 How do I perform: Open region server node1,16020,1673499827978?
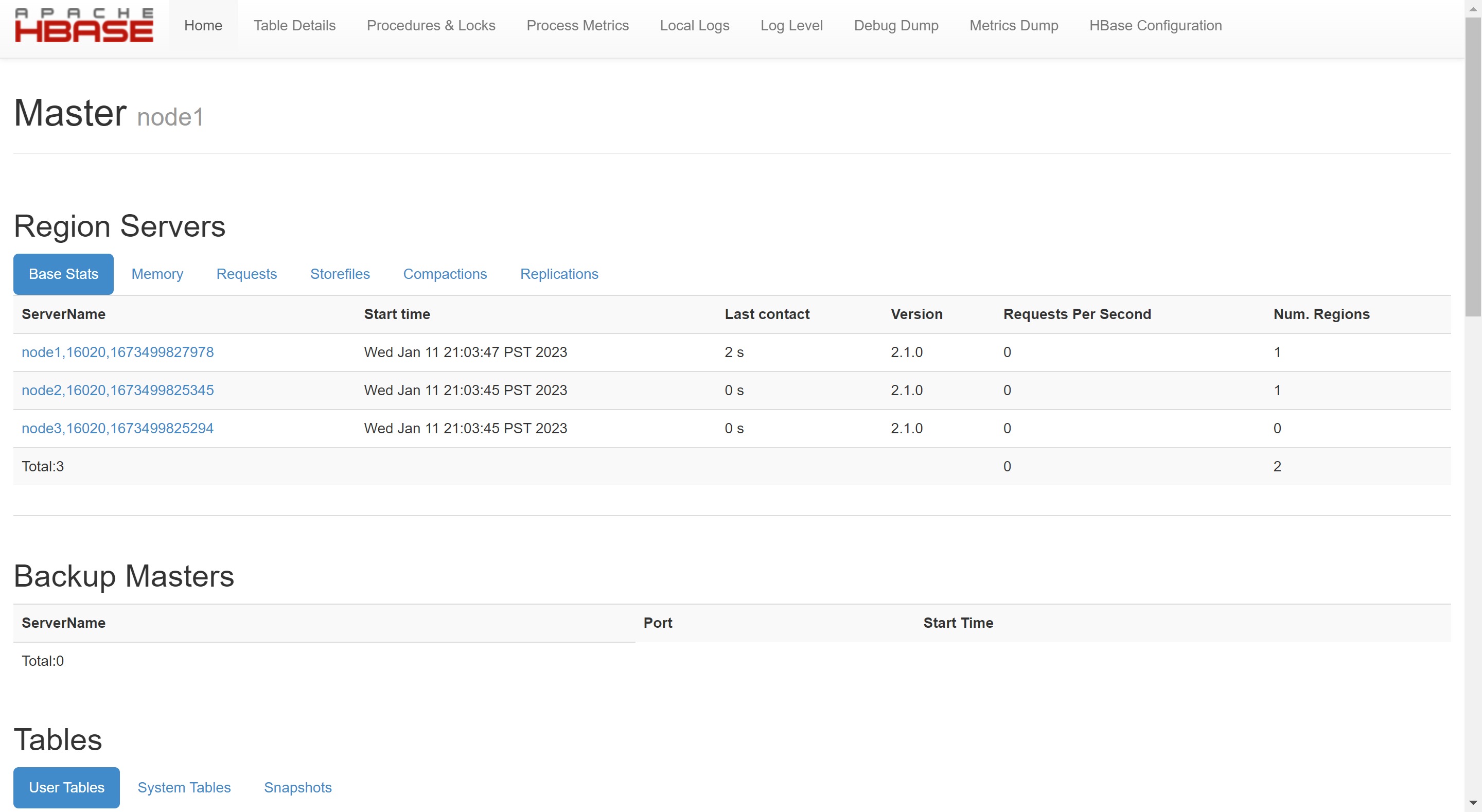point(117,352)
